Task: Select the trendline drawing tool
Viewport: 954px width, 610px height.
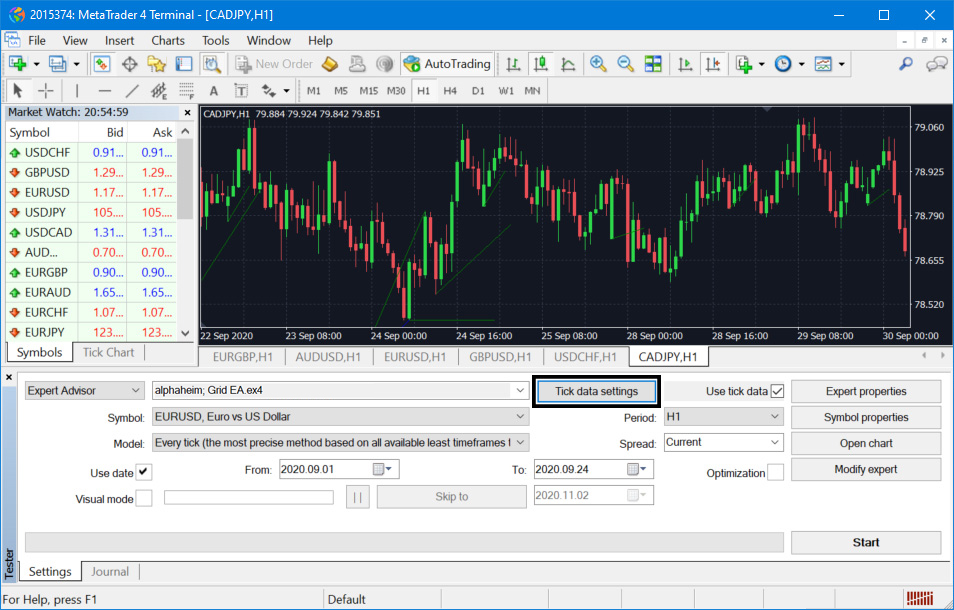Action: (x=132, y=91)
